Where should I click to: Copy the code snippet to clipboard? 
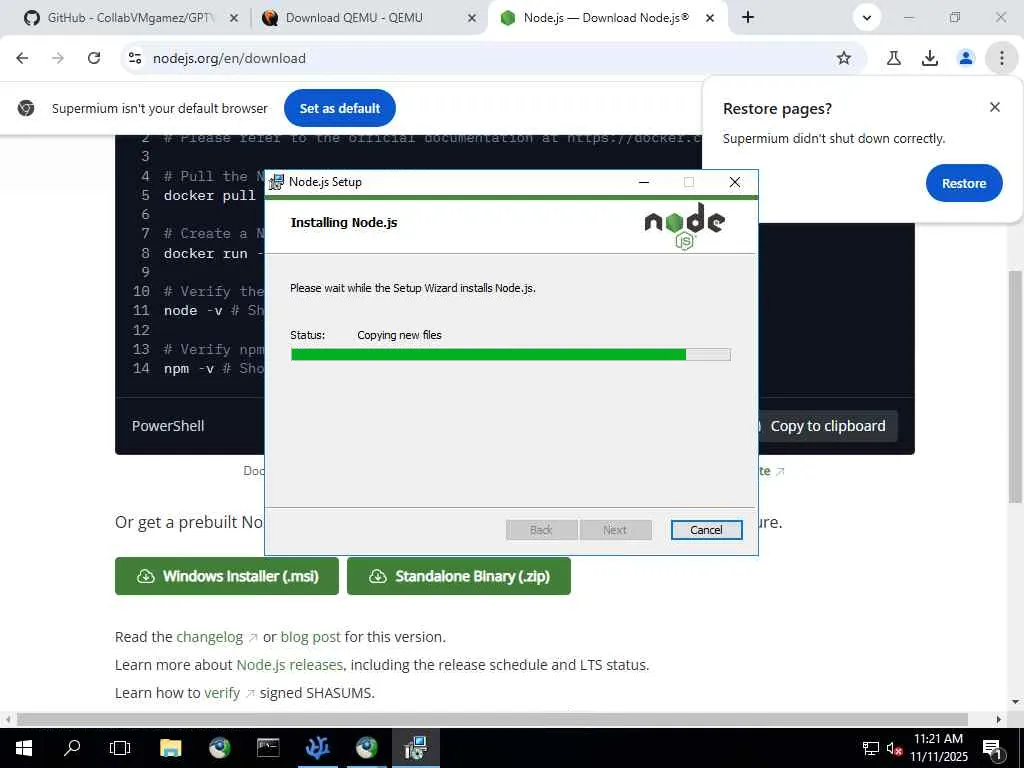coord(827,426)
